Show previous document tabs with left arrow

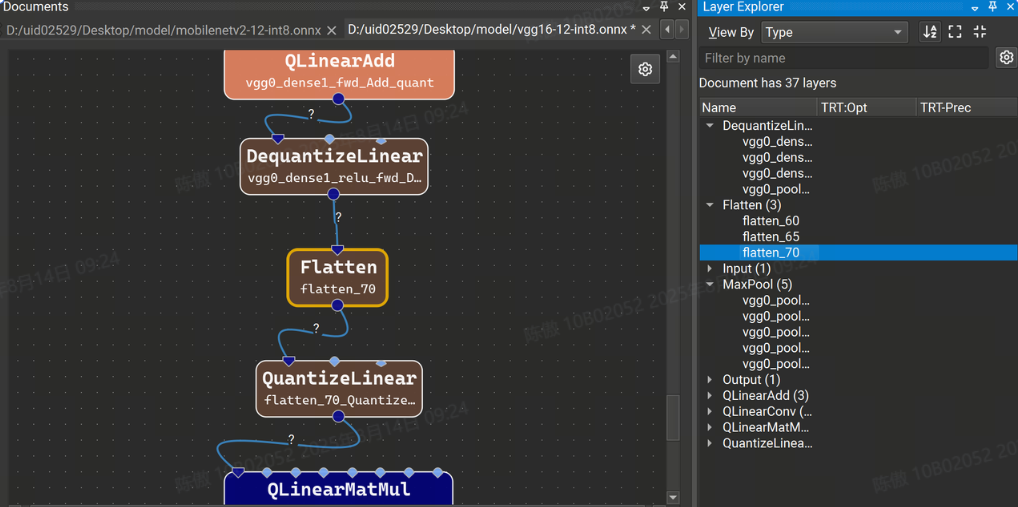pyautogui.click(x=667, y=30)
